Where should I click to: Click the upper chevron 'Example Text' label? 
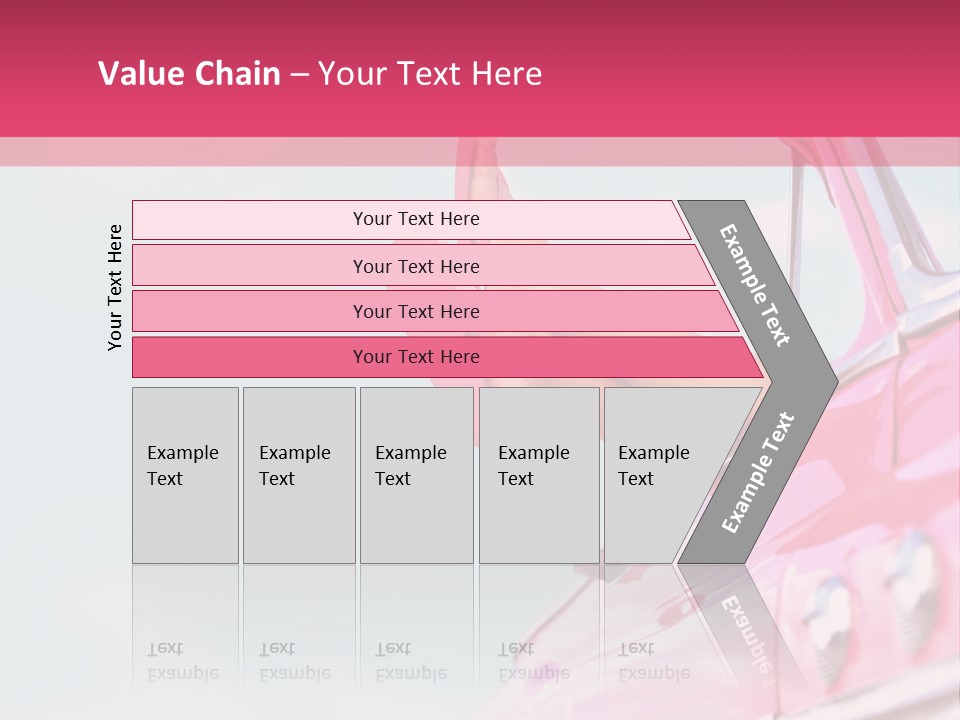(755, 285)
